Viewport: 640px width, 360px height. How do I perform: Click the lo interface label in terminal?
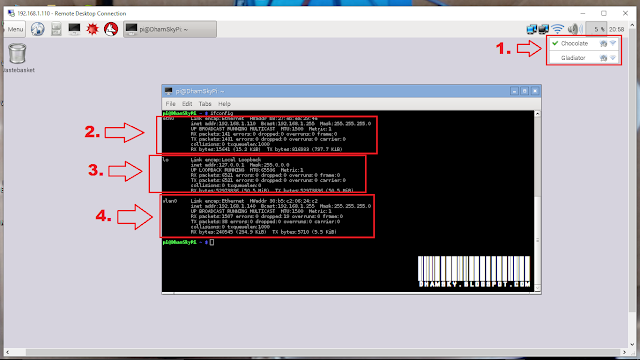(x=165, y=160)
